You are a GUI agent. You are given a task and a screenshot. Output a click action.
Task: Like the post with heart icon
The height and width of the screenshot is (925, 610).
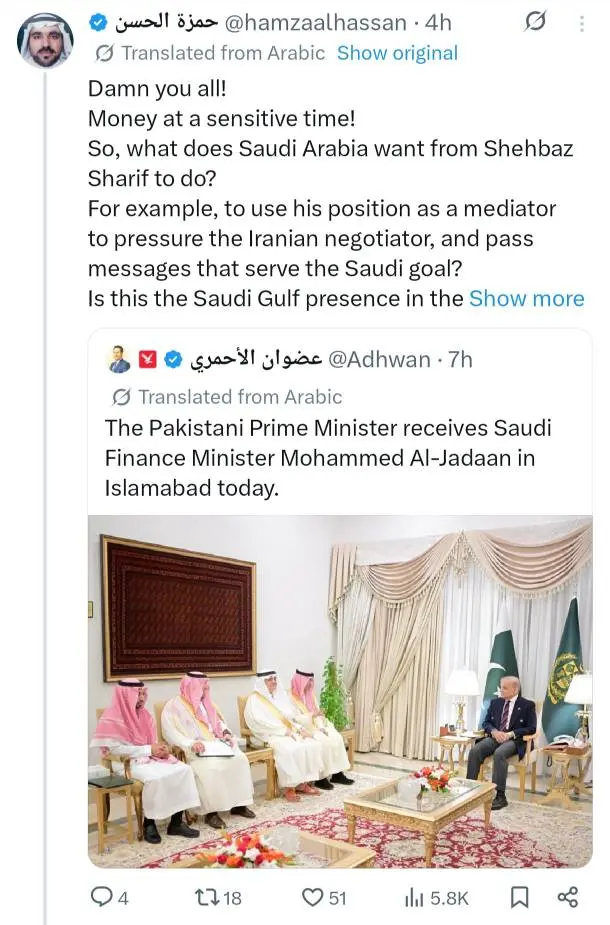pos(312,898)
